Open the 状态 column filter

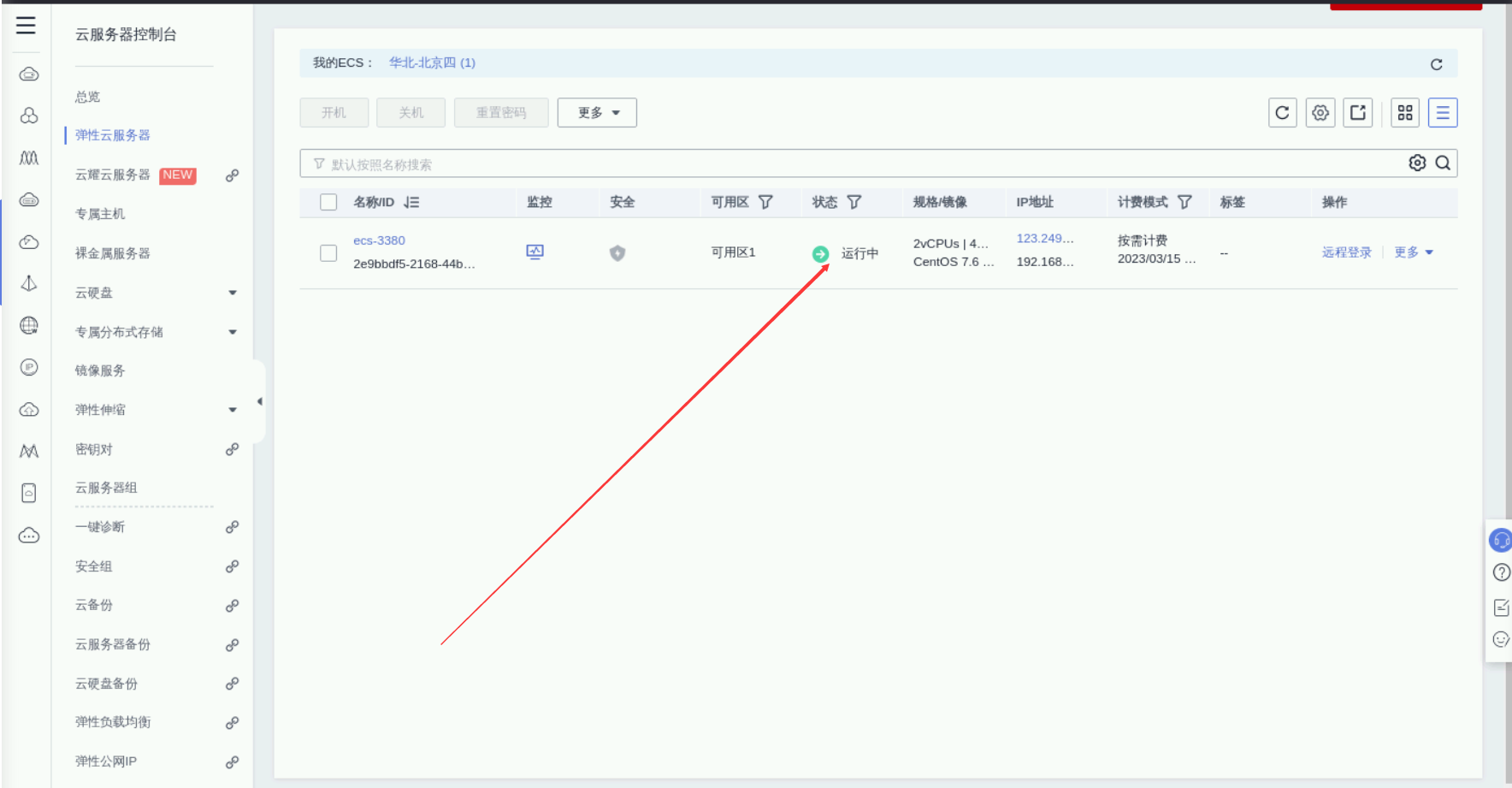click(854, 202)
